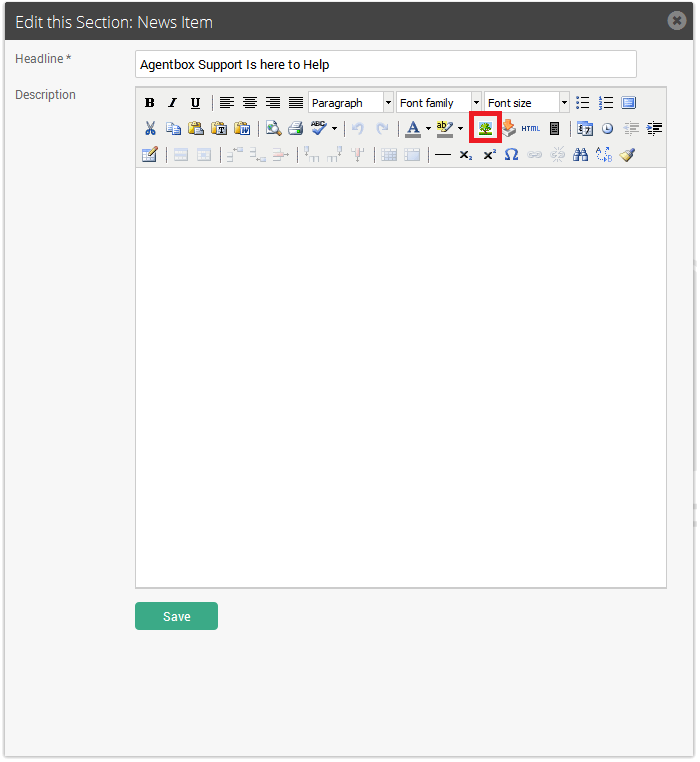Open the HTML source editor

pyautogui.click(x=530, y=128)
